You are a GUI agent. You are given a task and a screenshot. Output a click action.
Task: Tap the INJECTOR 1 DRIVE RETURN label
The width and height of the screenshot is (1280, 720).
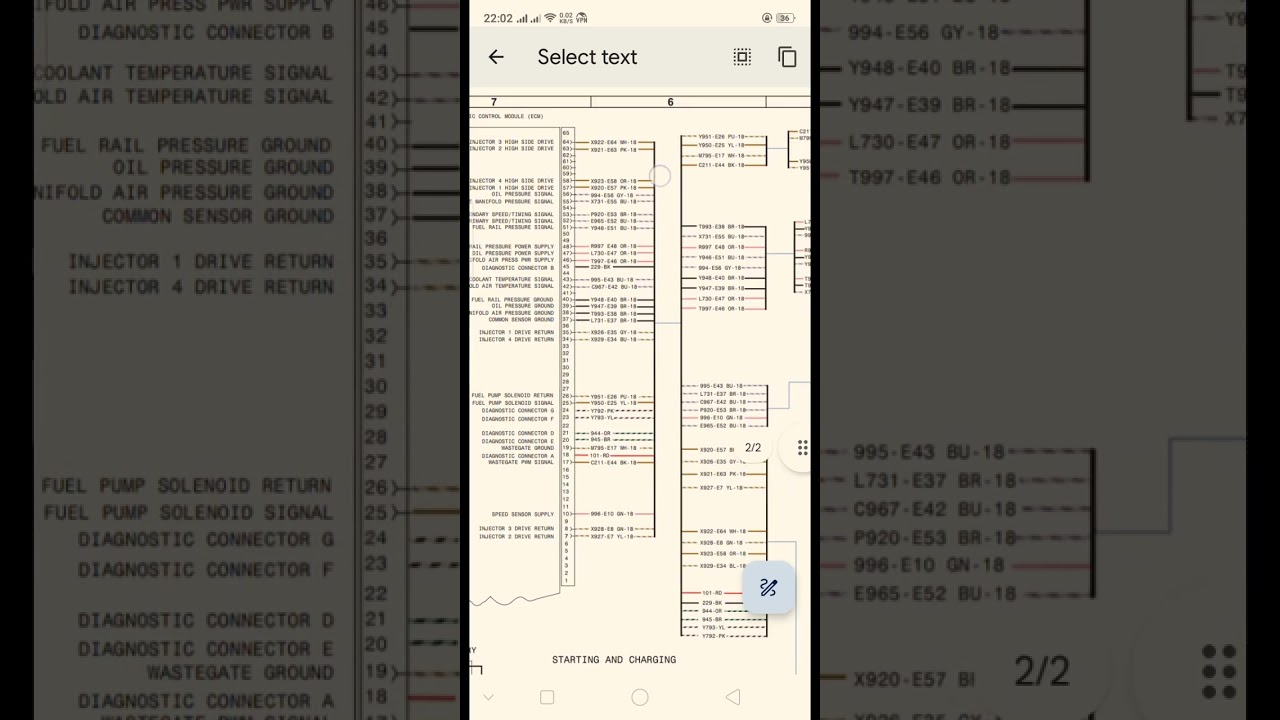[516, 332]
